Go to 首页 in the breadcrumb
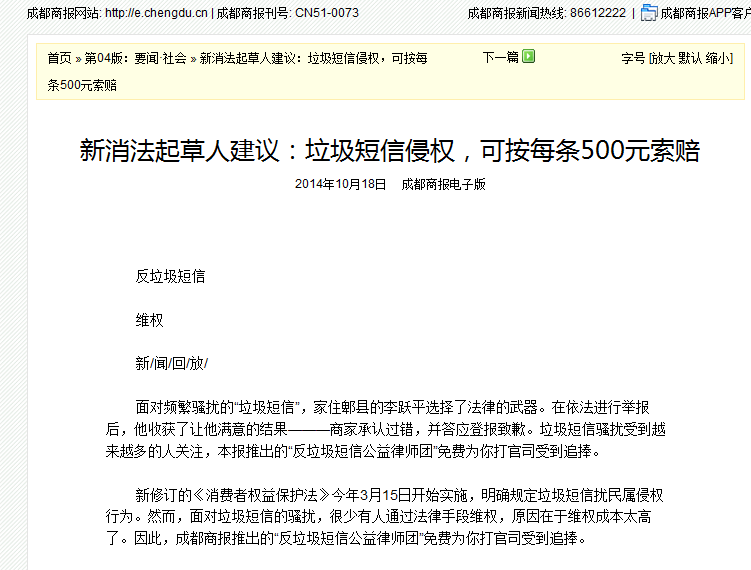 59,58
